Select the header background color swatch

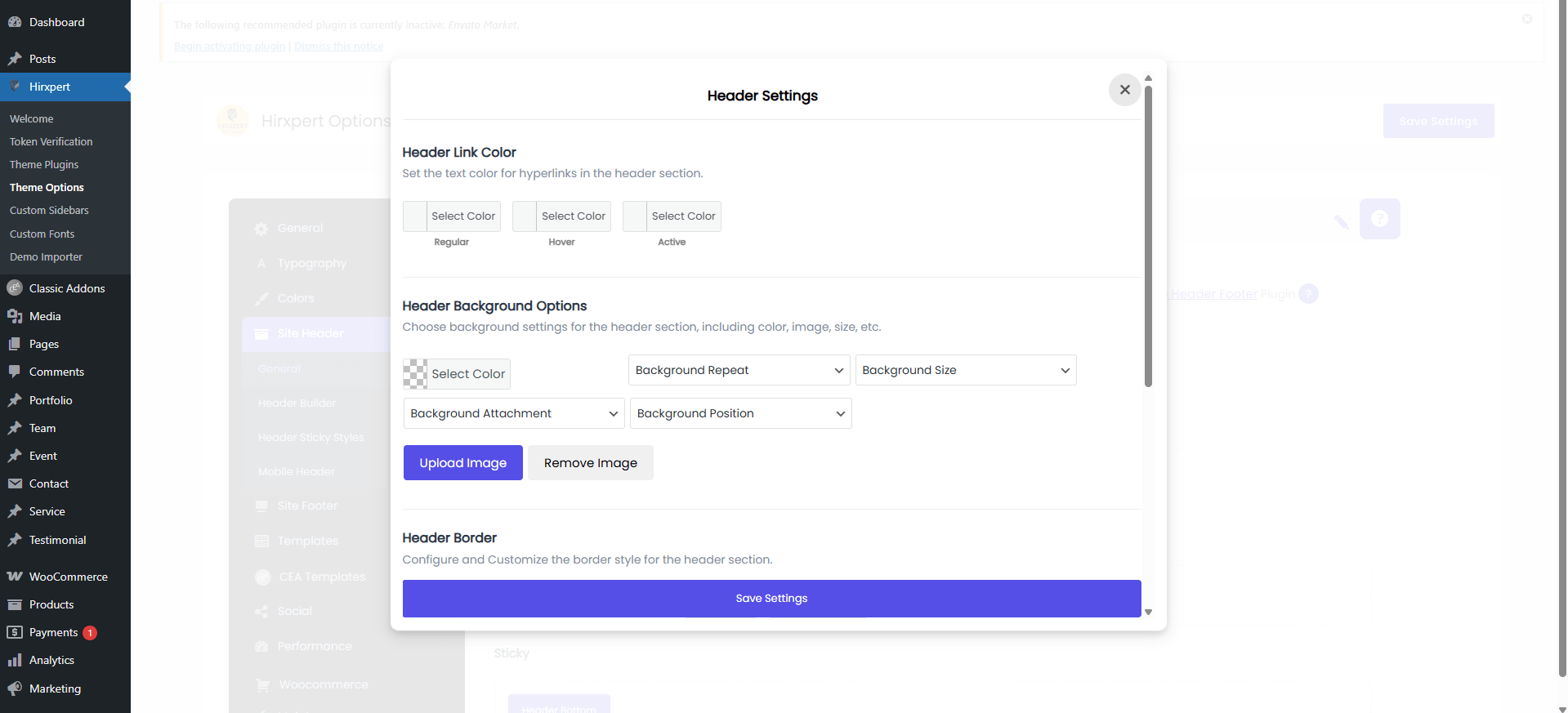(415, 374)
